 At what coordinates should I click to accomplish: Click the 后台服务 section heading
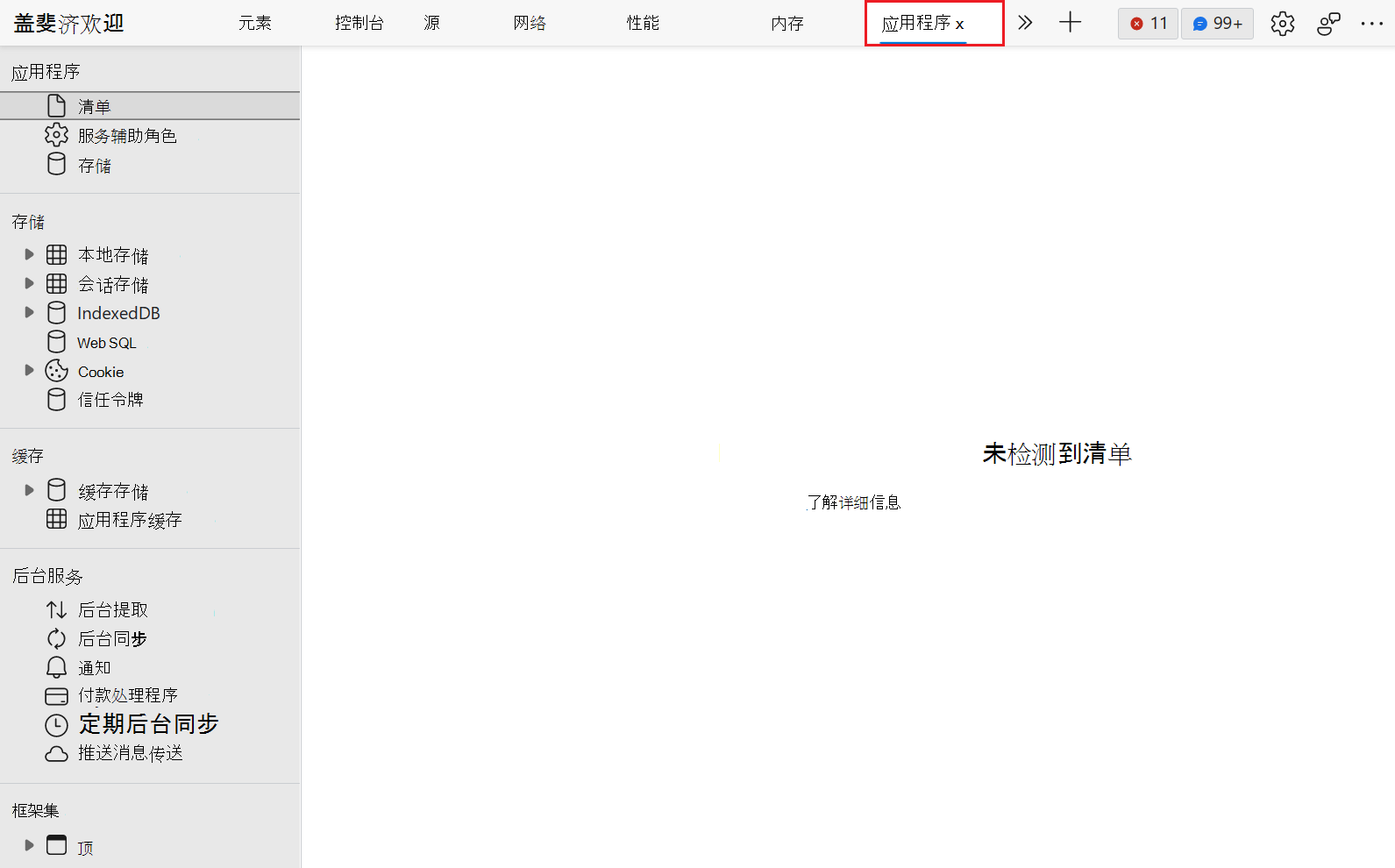(47, 576)
